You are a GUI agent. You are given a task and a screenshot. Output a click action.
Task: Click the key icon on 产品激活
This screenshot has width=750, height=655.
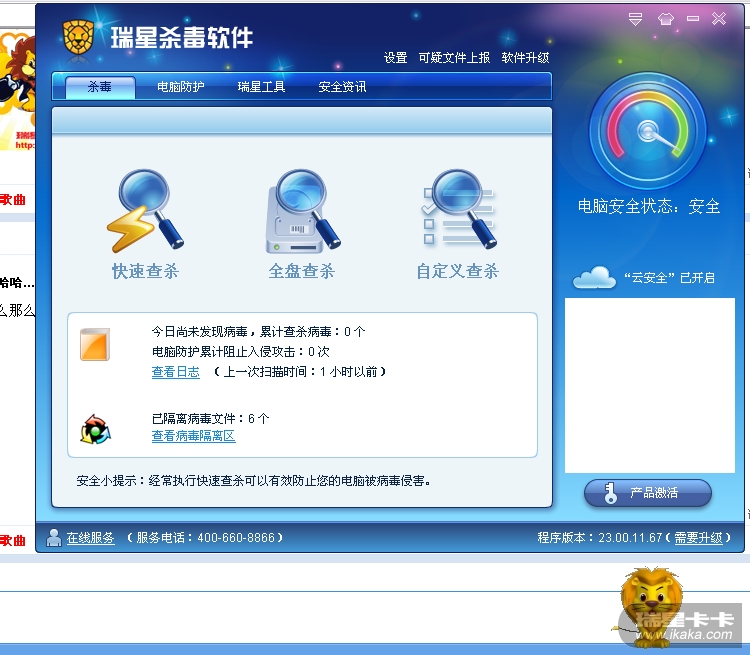click(x=610, y=493)
